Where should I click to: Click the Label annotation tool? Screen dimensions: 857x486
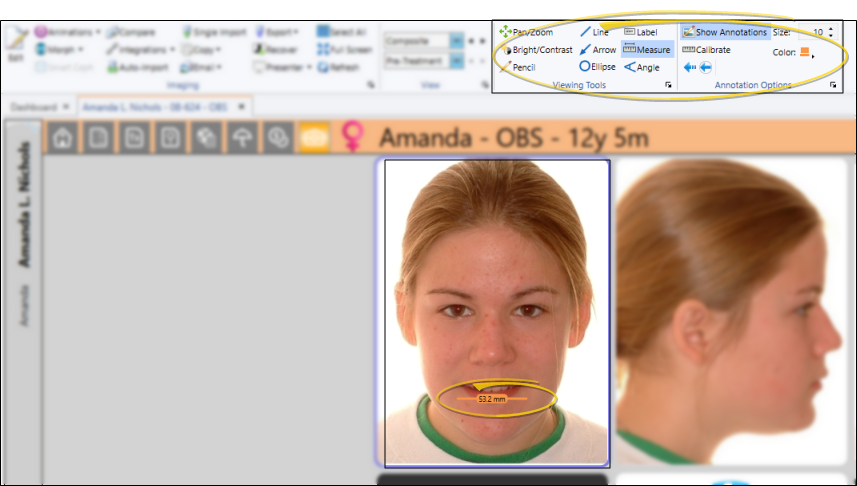click(641, 33)
